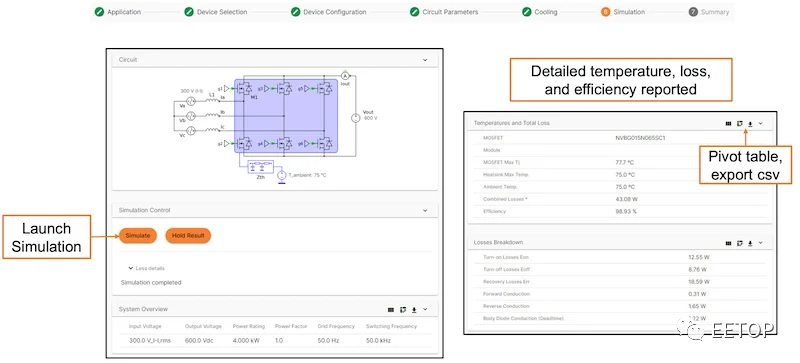Collapse the System Overview panel chevron

(x=425, y=309)
